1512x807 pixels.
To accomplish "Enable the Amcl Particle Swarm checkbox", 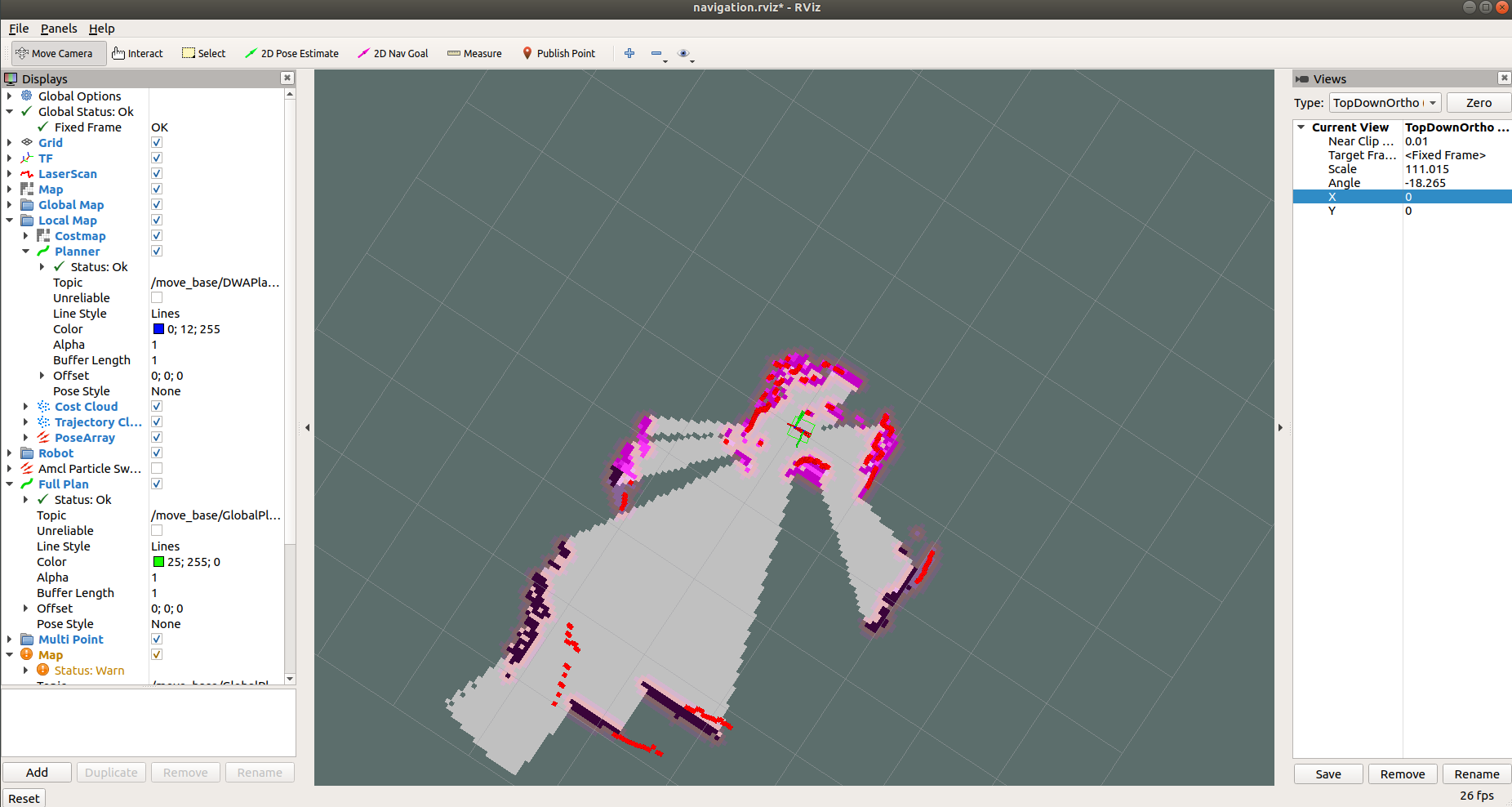I will (157, 468).
